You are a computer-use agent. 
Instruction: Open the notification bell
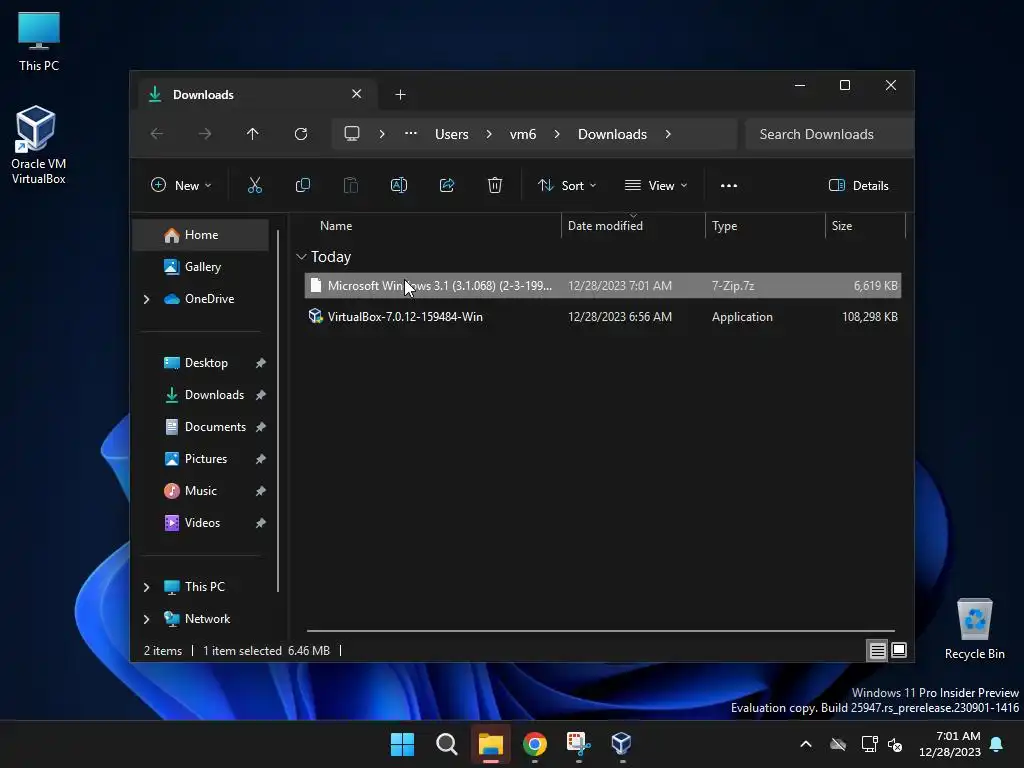click(x=997, y=744)
